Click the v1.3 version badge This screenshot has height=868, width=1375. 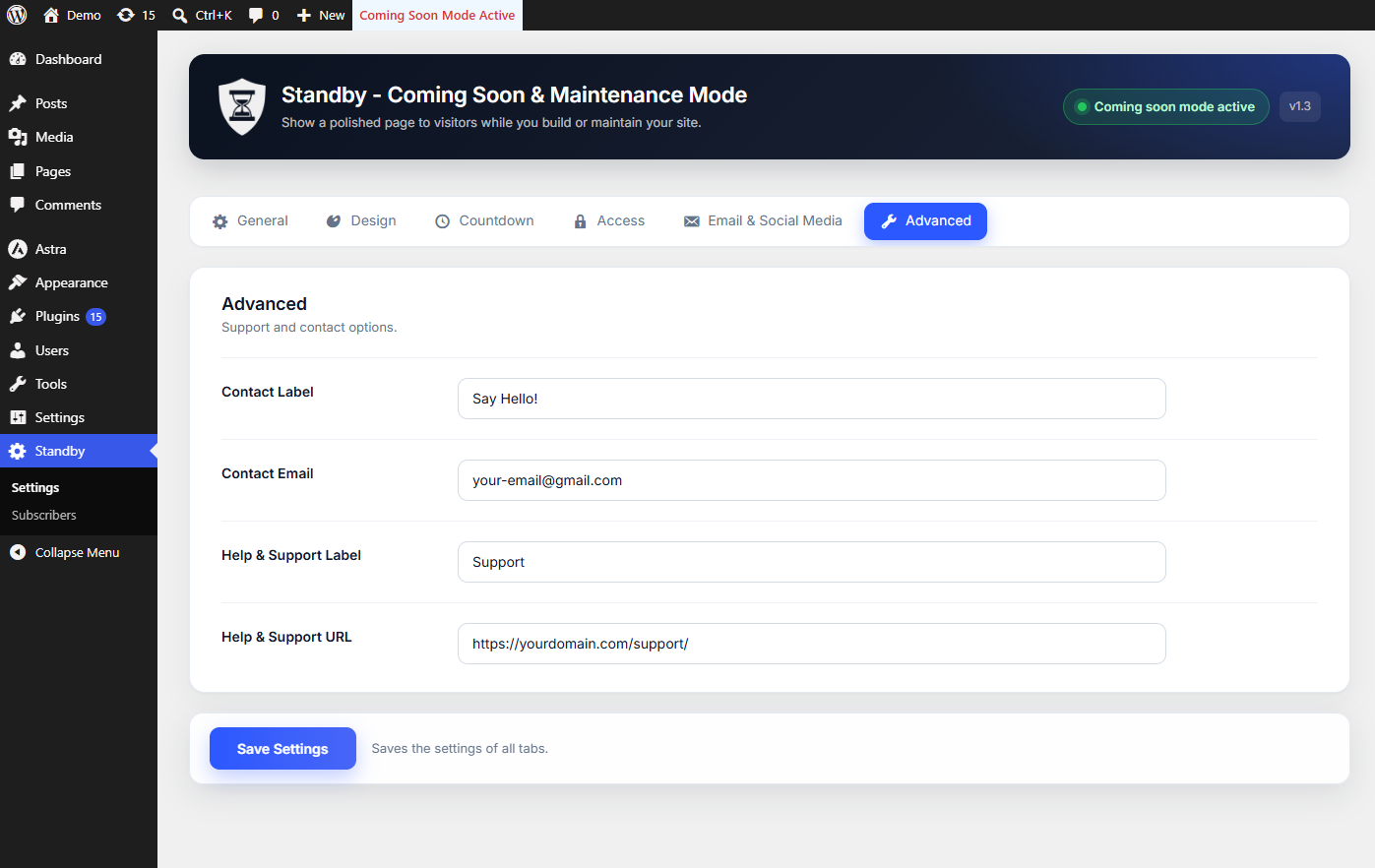pos(1300,106)
